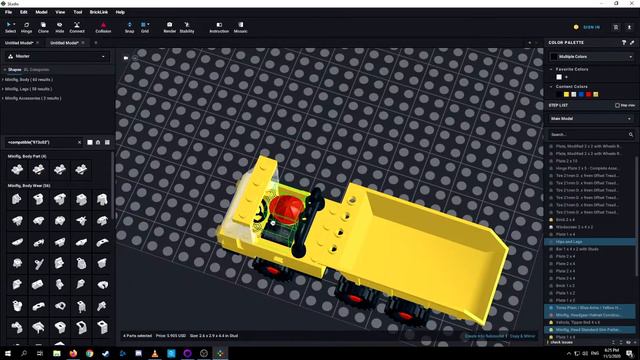Click the step list search magnifier icon
The image size is (640, 360).
[631, 134]
